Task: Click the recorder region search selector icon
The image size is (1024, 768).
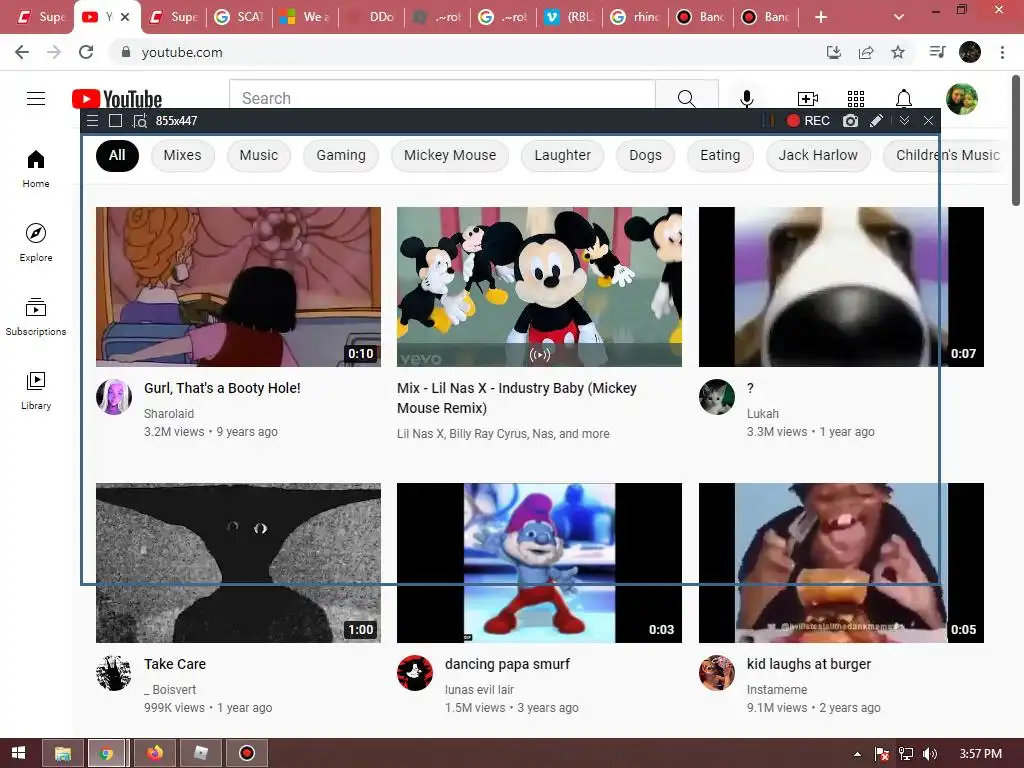Action: coord(140,121)
